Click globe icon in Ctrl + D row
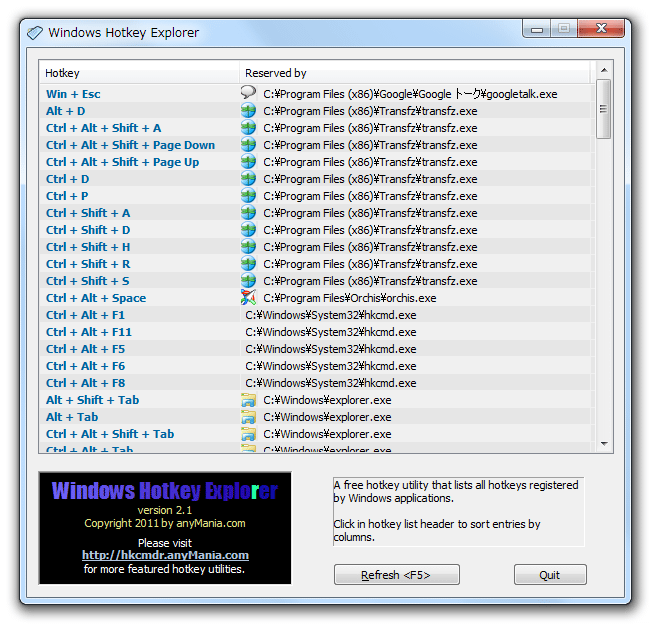 (248, 178)
